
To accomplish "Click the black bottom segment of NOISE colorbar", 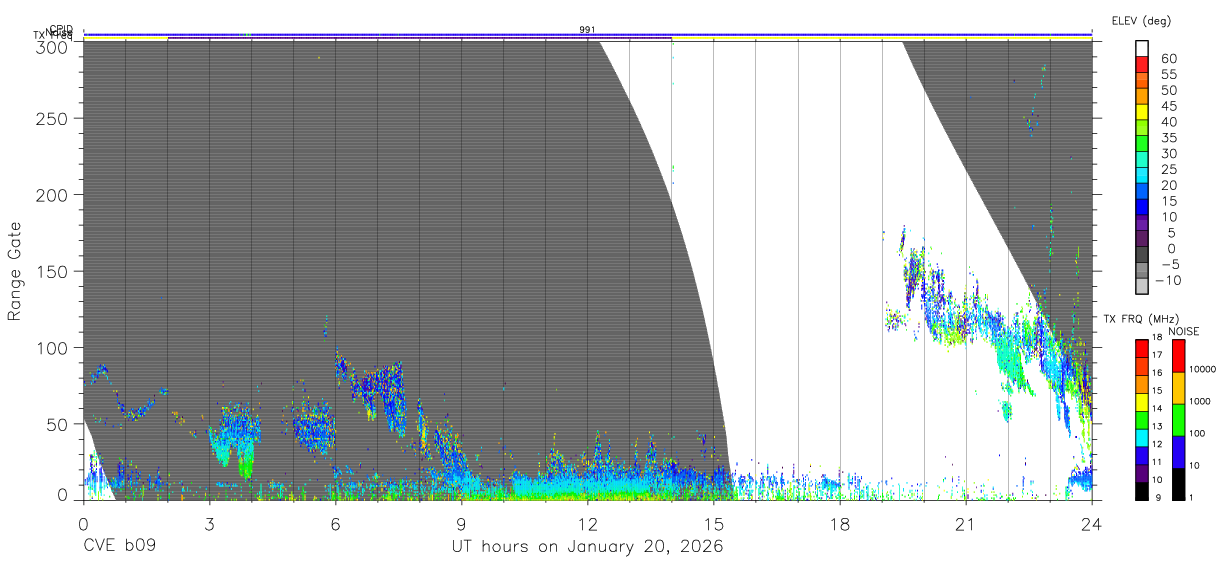I will (x=1178, y=483).
